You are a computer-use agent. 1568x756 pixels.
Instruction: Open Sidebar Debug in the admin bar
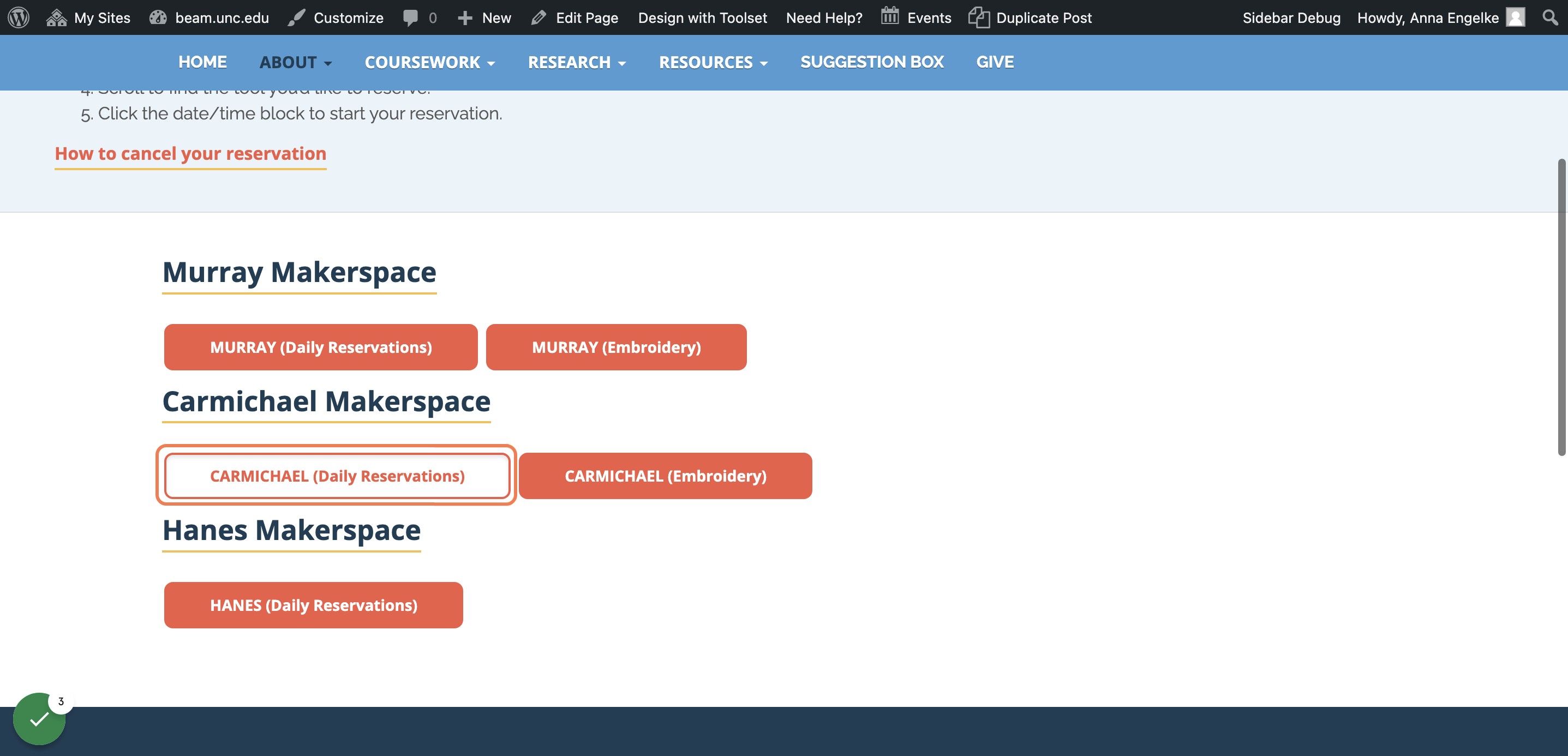(1291, 17)
